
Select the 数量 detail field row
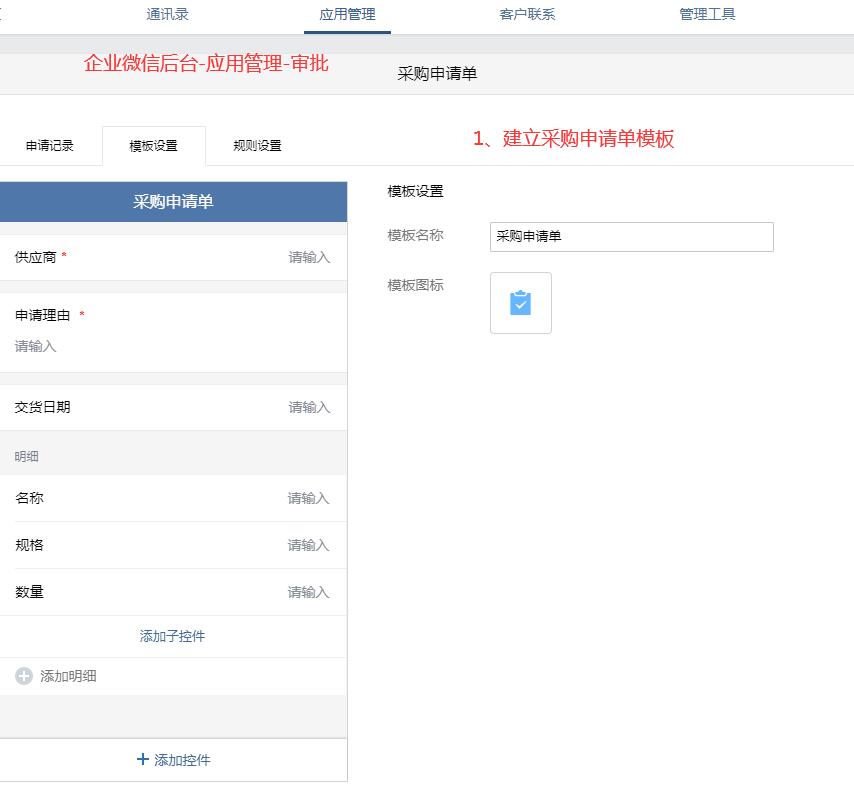174,592
